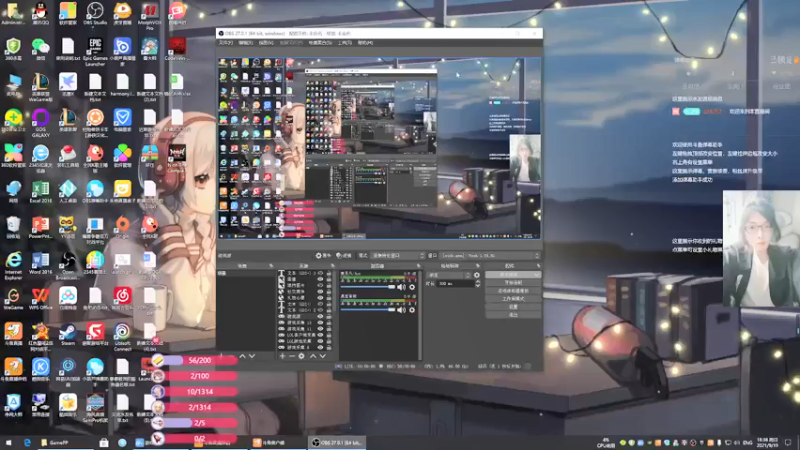
Task: Open Ubisoft Connect desktop shortcut
Action: [122, 337]
